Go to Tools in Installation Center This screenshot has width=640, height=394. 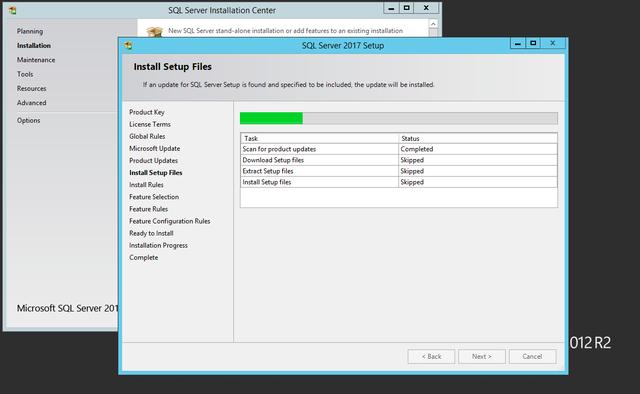click(x=25, y=74)
